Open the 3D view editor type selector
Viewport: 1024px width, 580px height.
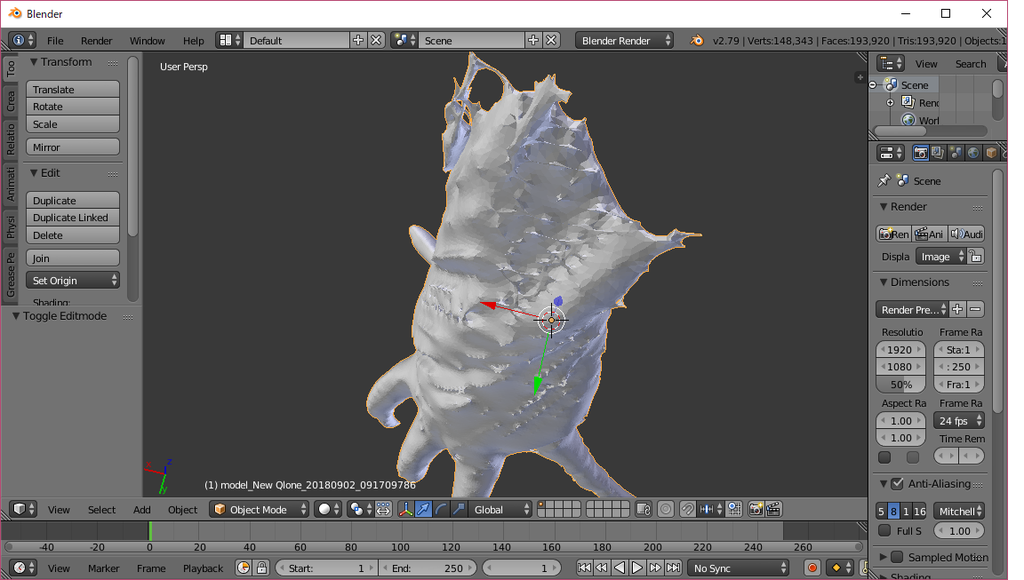(24, 509)
